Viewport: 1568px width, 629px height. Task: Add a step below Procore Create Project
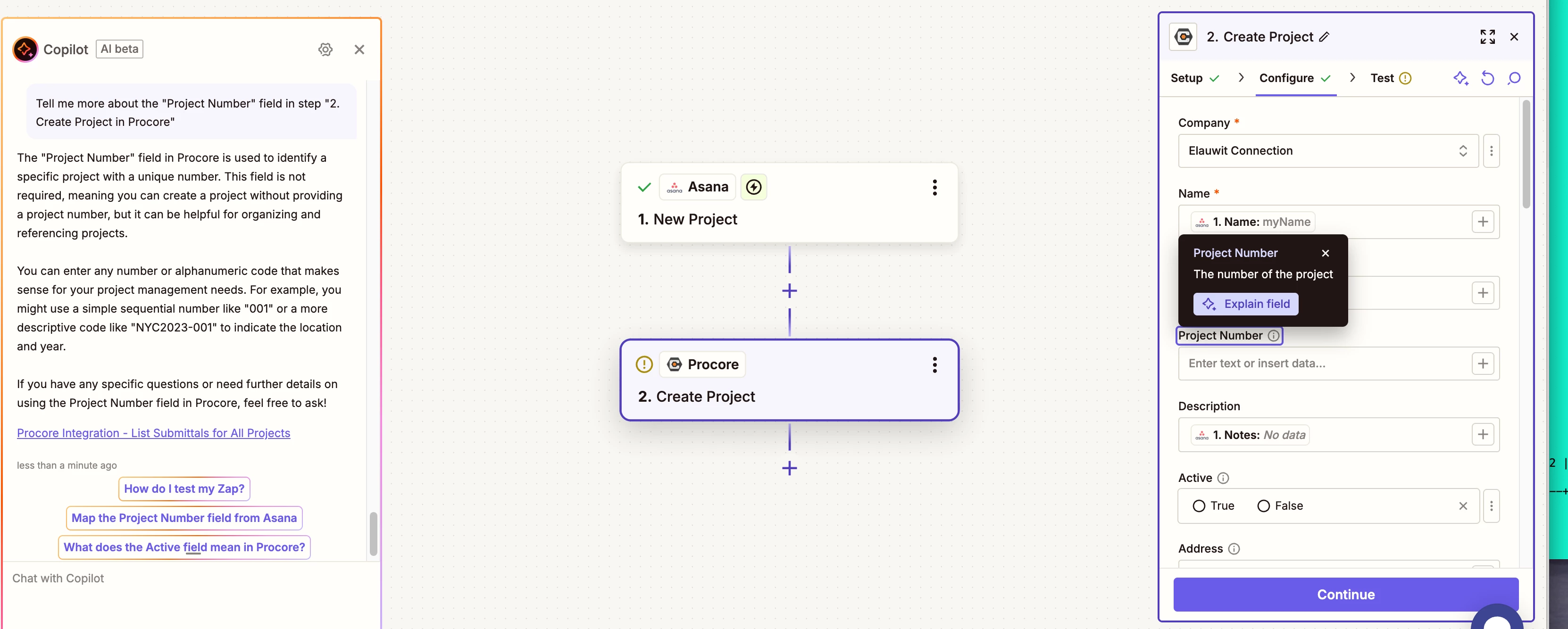point(789,468)
